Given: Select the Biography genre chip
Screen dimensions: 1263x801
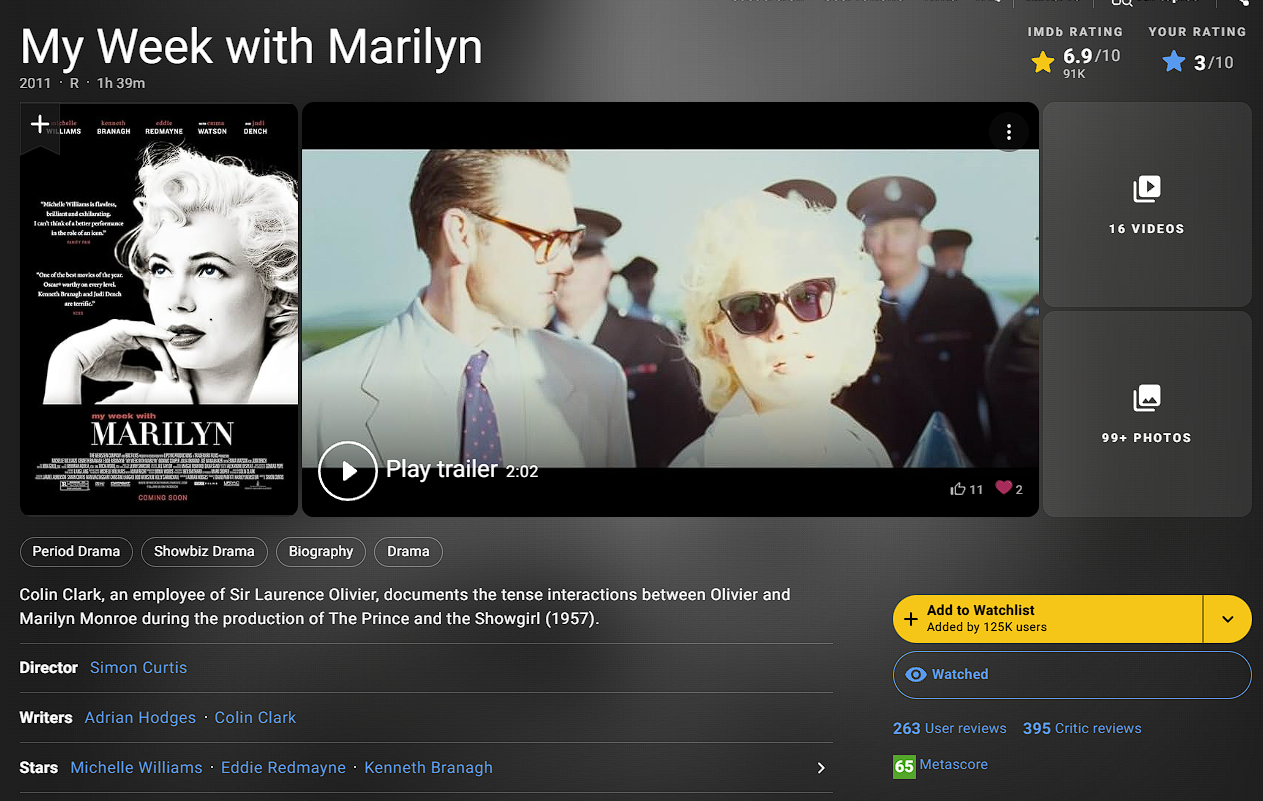Looking at the screenshot, I should [x=321, y=551].
